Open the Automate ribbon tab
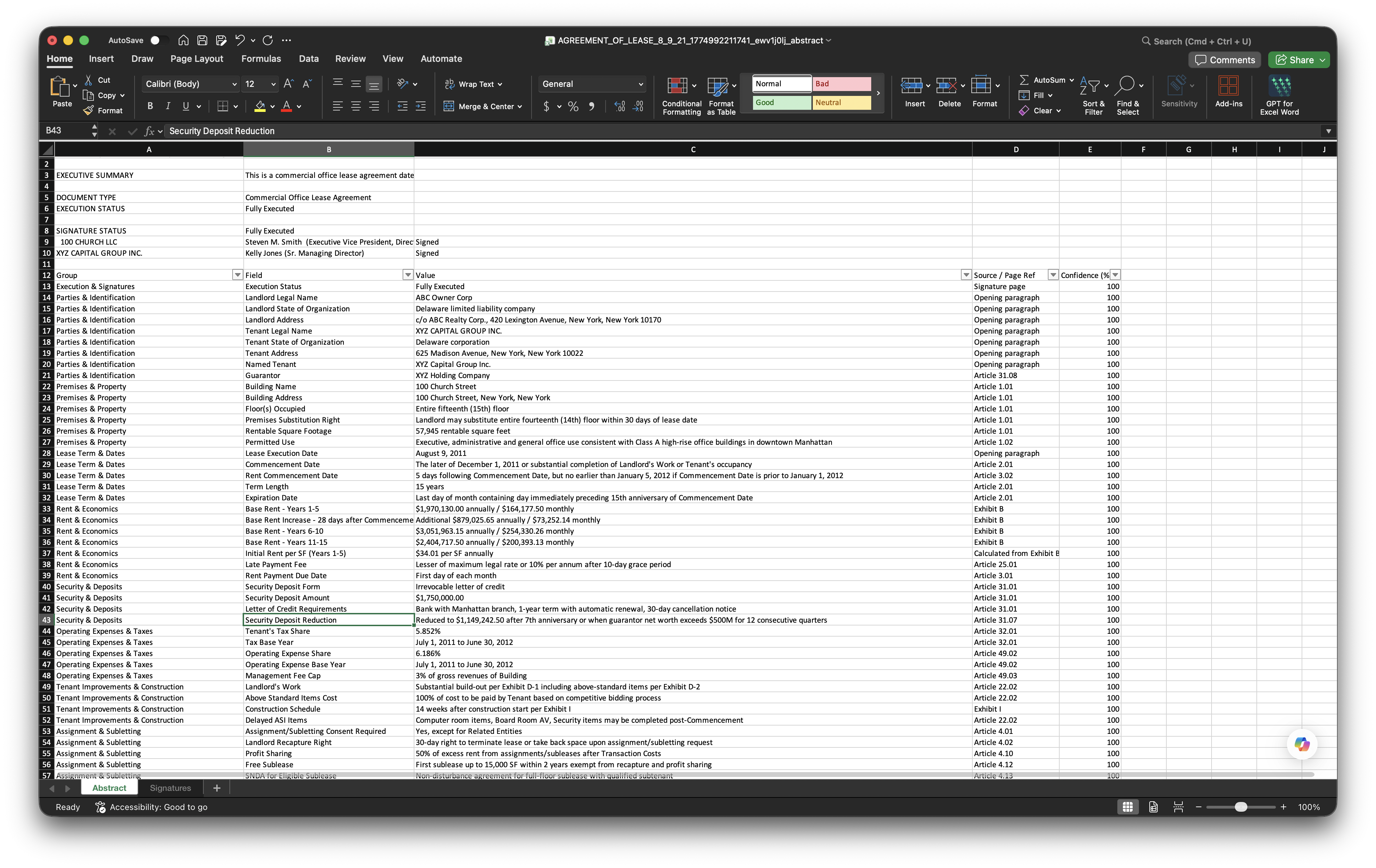Viewport: 1376px width, 868px height. pyautogui.click(x=441, y=59)
